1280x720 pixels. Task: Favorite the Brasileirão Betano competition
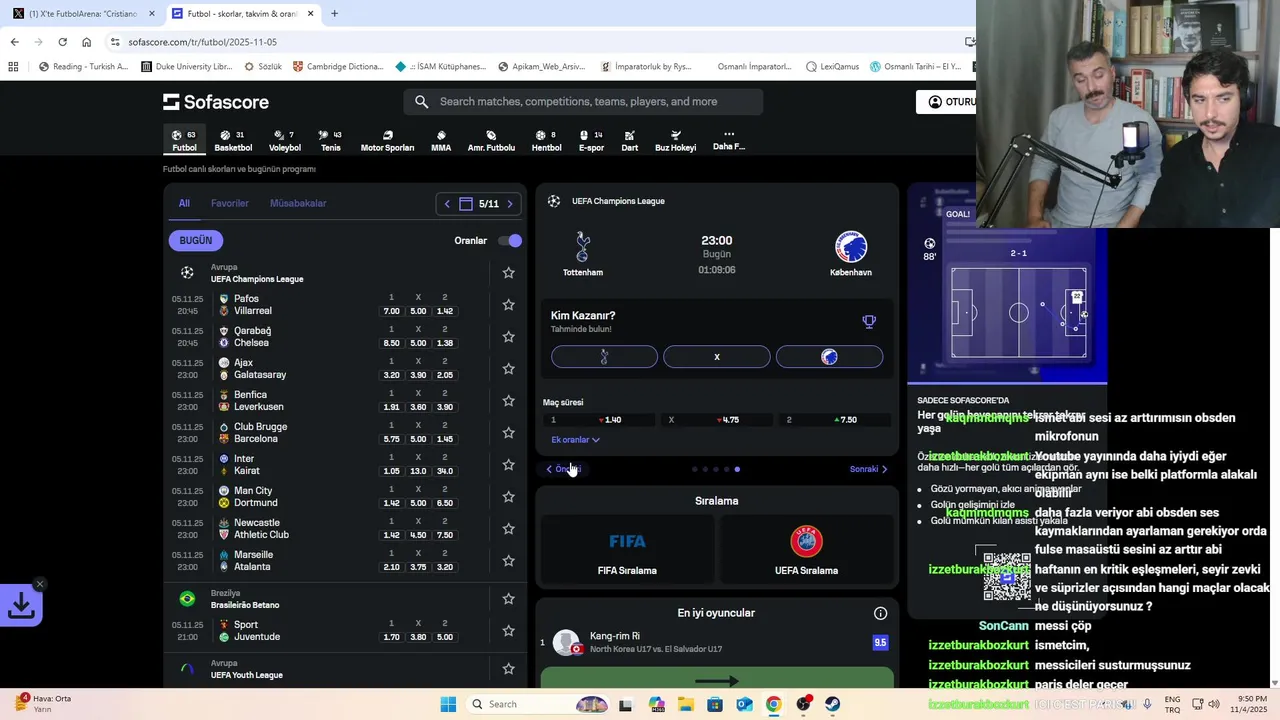(x=508, y=599)
